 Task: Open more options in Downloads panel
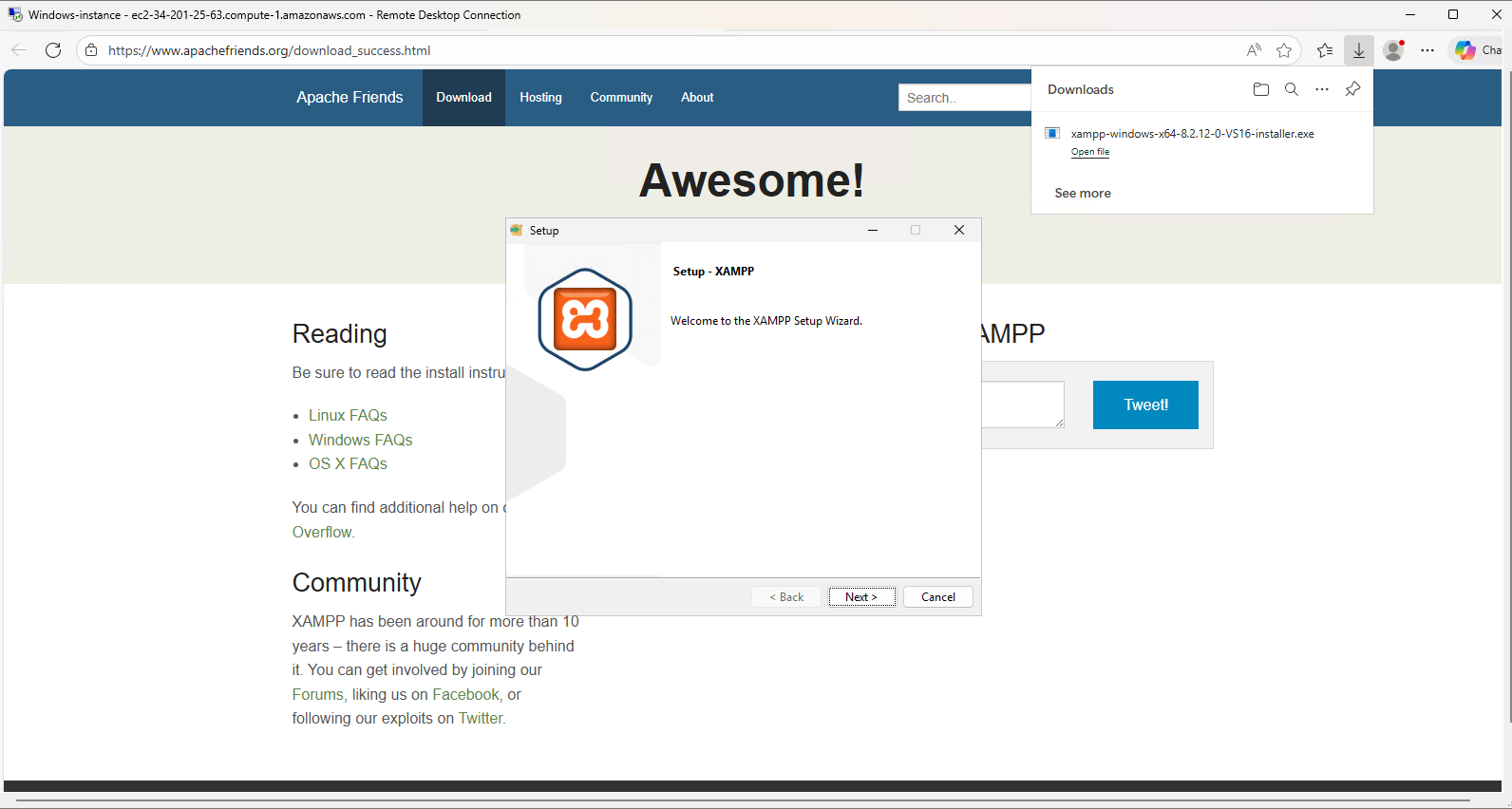pyautogui.click(x=1322, y=89)
